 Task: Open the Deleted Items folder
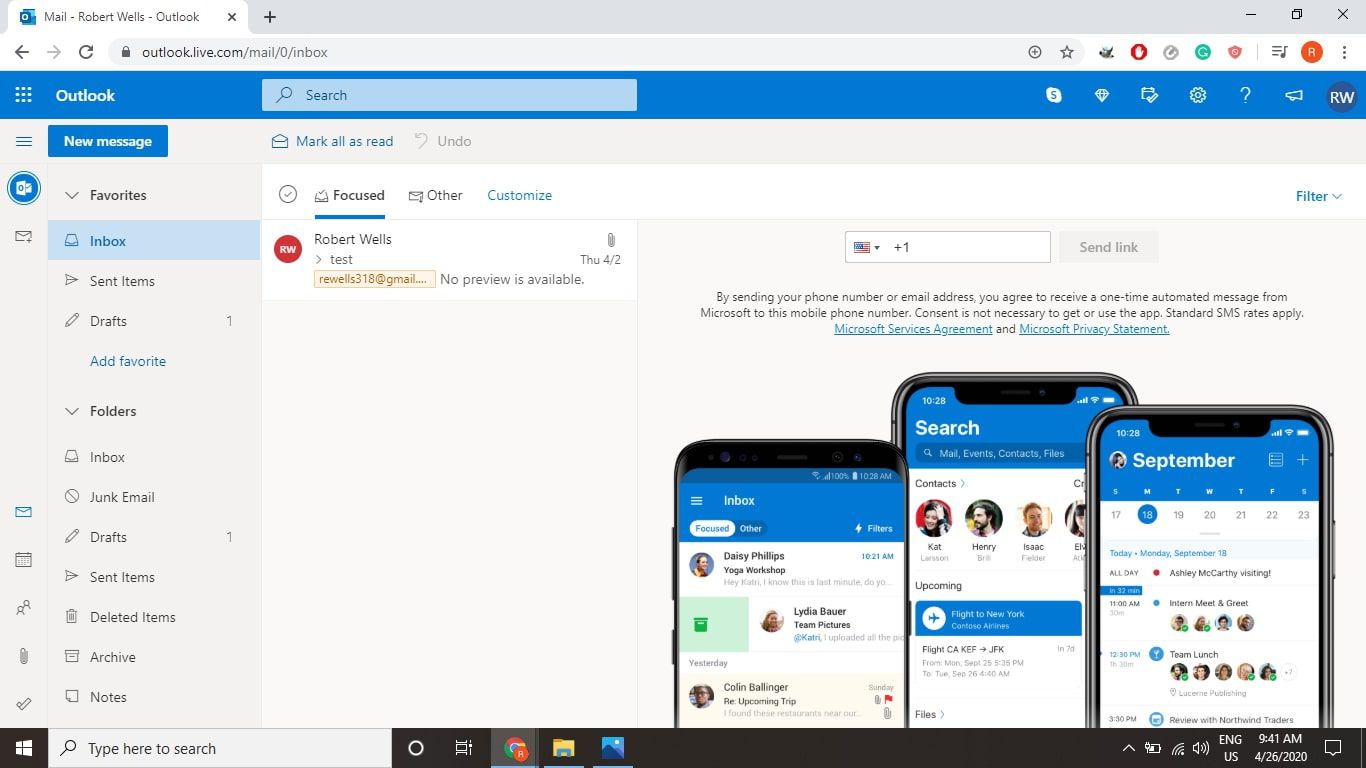click(154, 617)
